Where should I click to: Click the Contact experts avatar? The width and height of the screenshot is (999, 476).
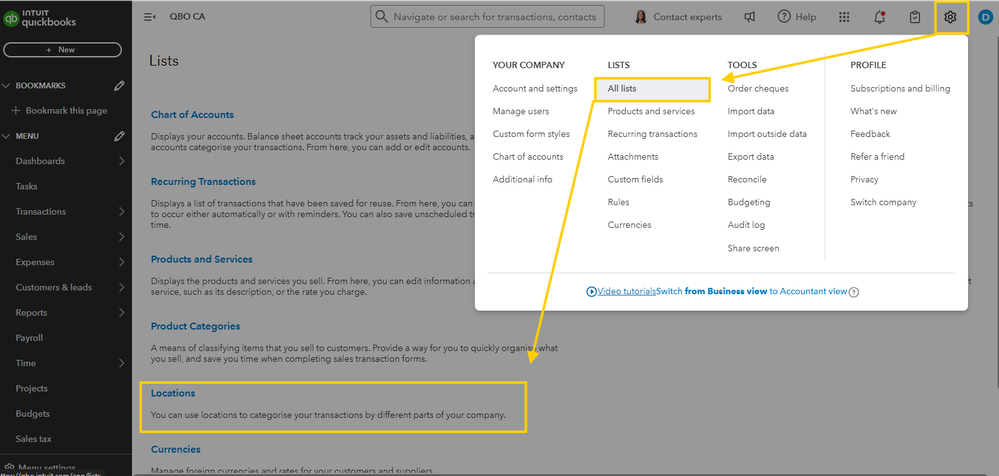coord(641,17)
